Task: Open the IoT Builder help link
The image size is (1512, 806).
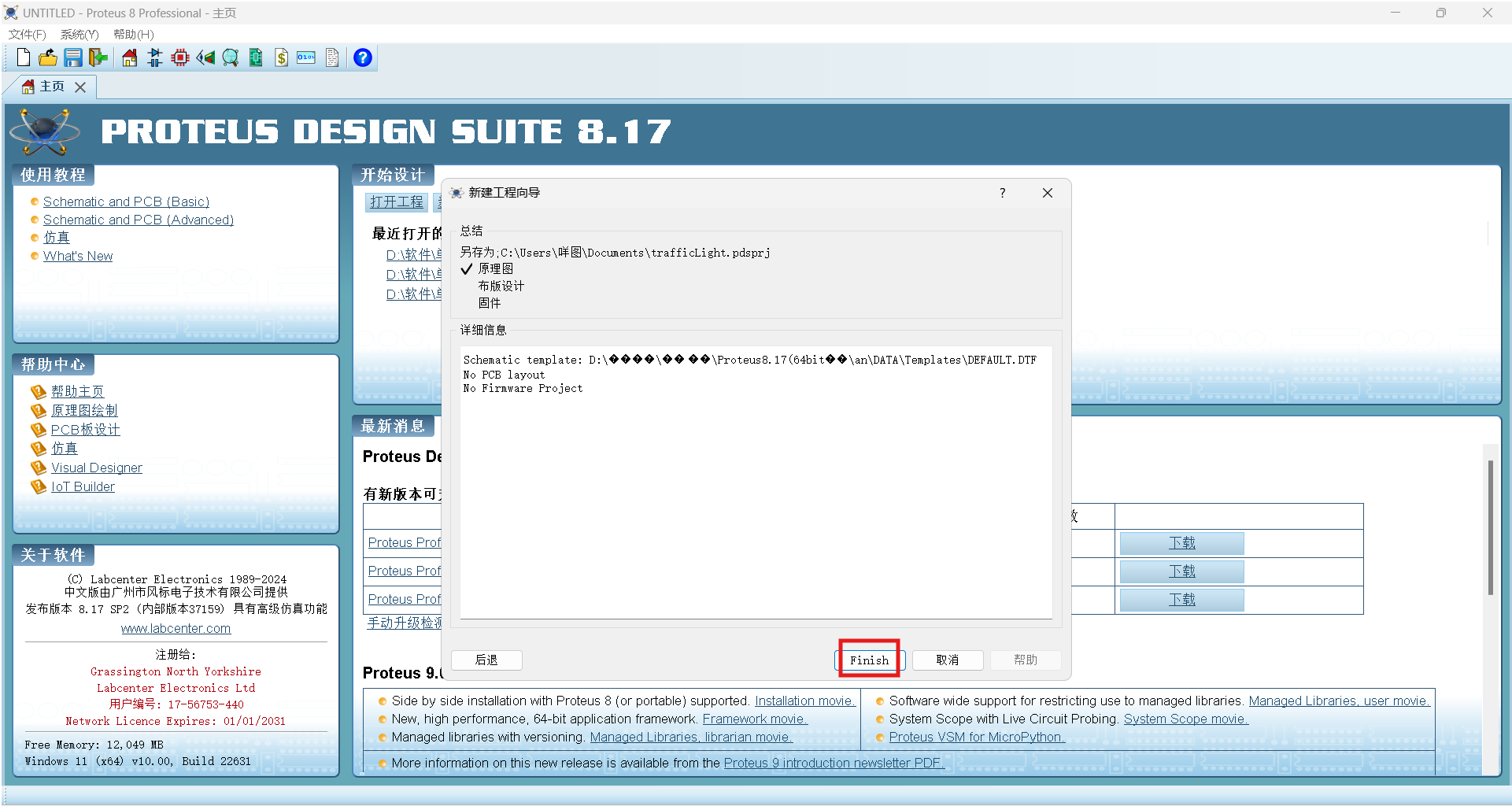Action: (x=83, y=486)
